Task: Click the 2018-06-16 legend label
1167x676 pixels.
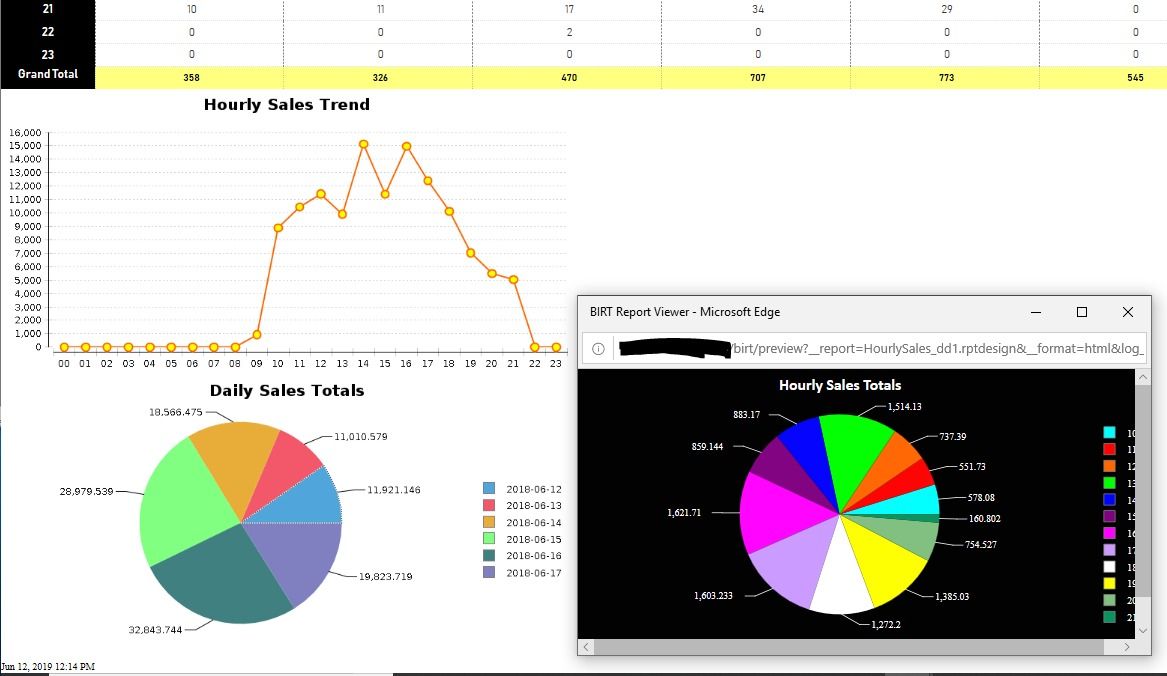Action: coord(534,555)
